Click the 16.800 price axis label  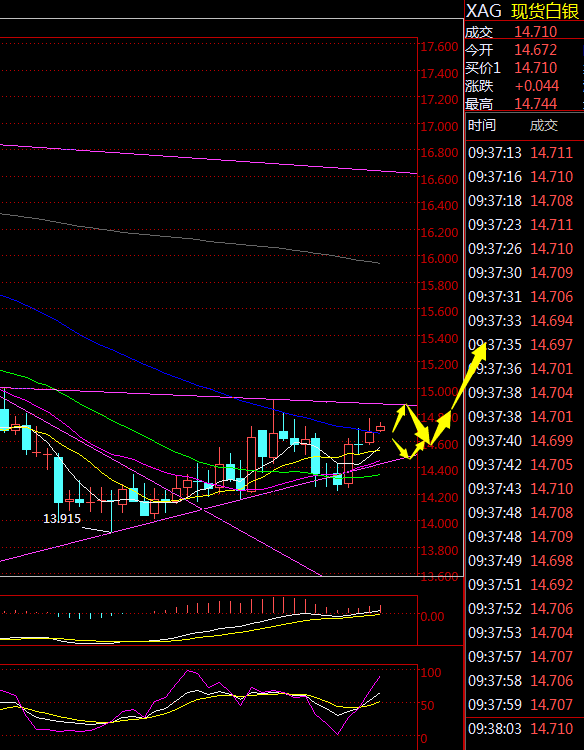pyautogui.click(x=439, y=153)
